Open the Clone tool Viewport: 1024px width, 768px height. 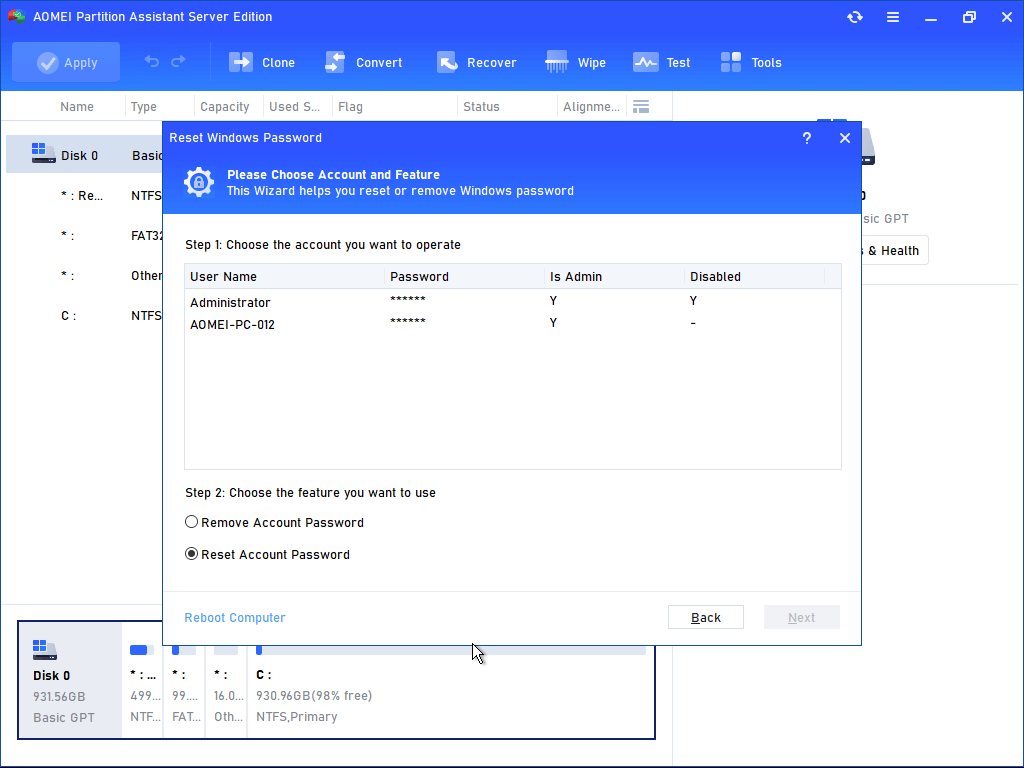tap(262, 63)
